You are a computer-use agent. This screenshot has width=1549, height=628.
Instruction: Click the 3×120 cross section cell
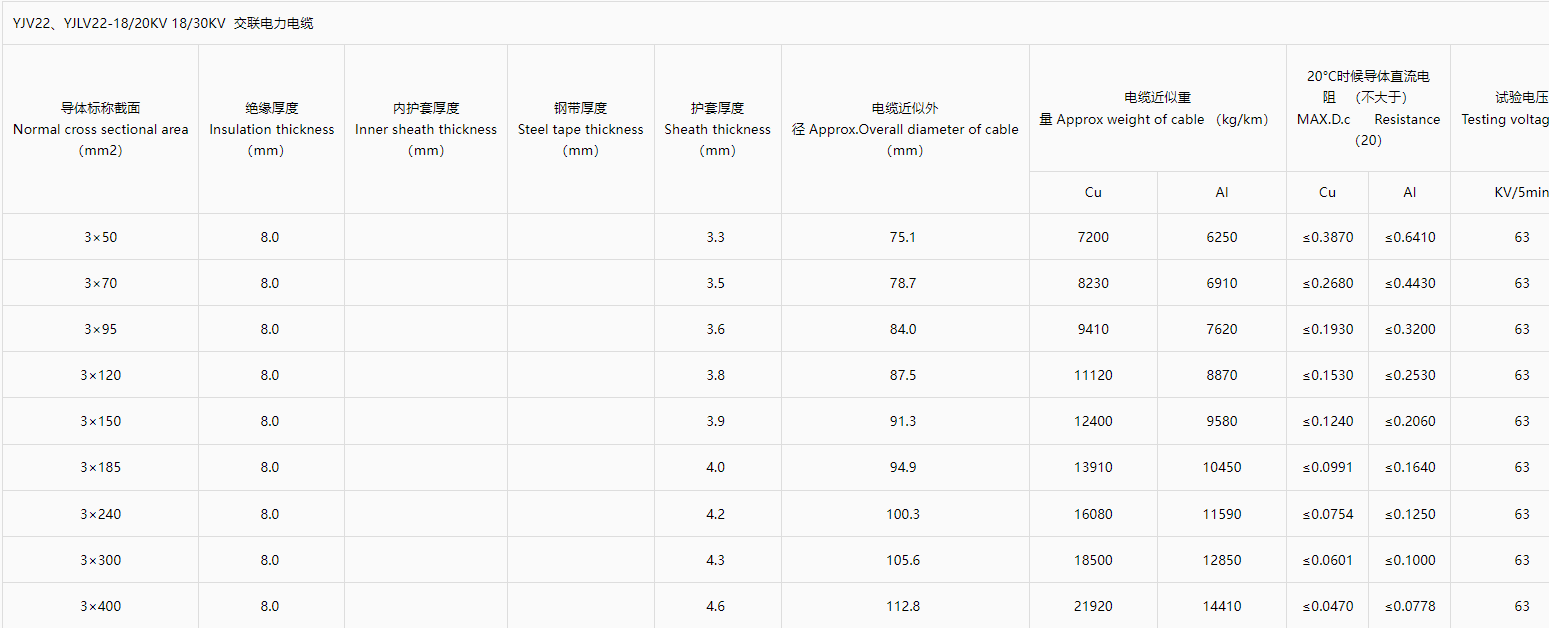click(x=101, y=375)
